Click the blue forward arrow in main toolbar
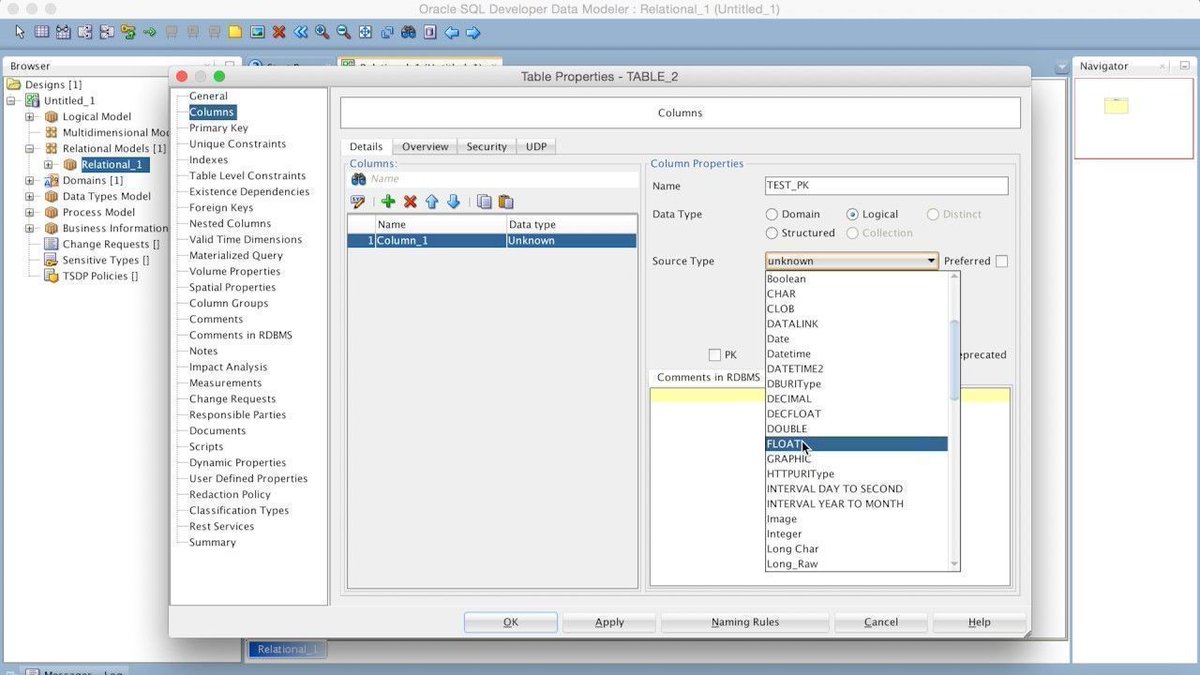Image resolution: width=1200 pixels, height=675 pixels. pyautogui.click(x=473, y=32)
